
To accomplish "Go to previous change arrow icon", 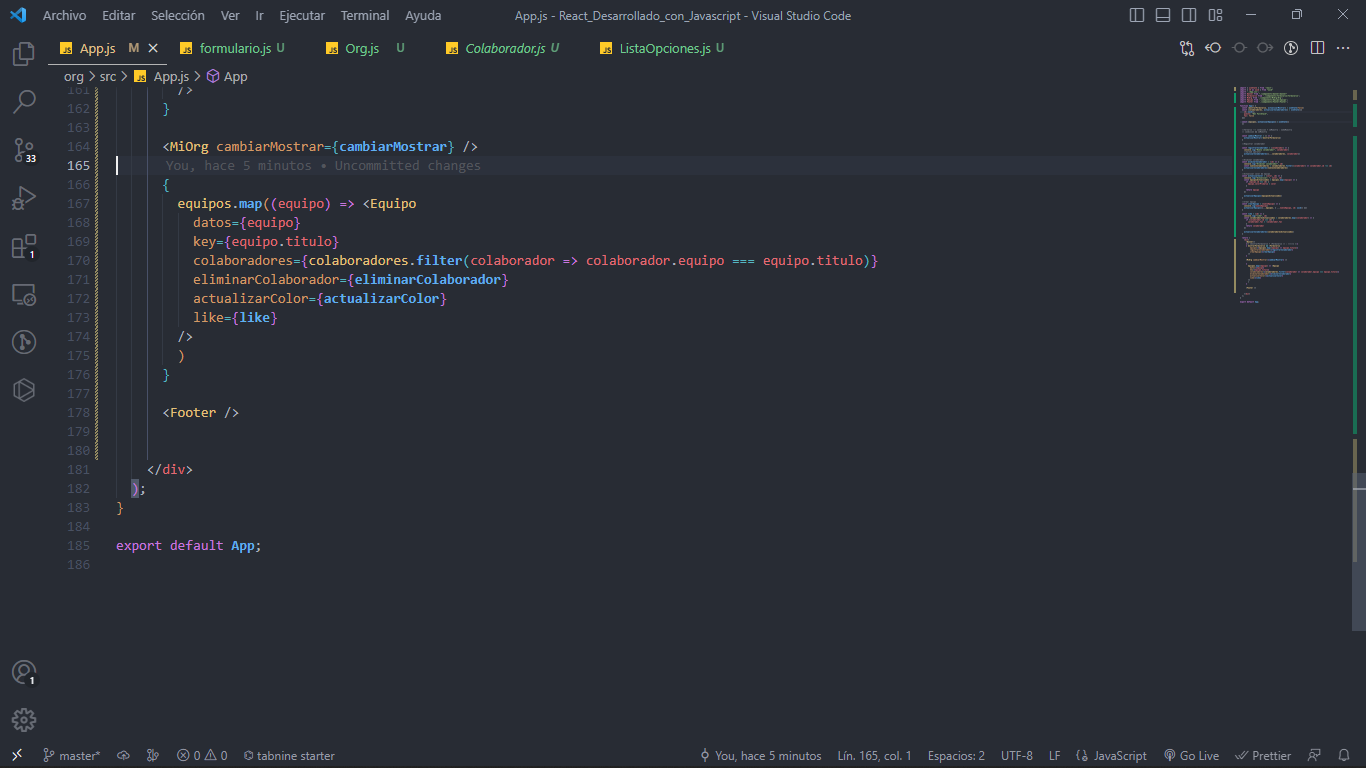I will [1213, 48].
